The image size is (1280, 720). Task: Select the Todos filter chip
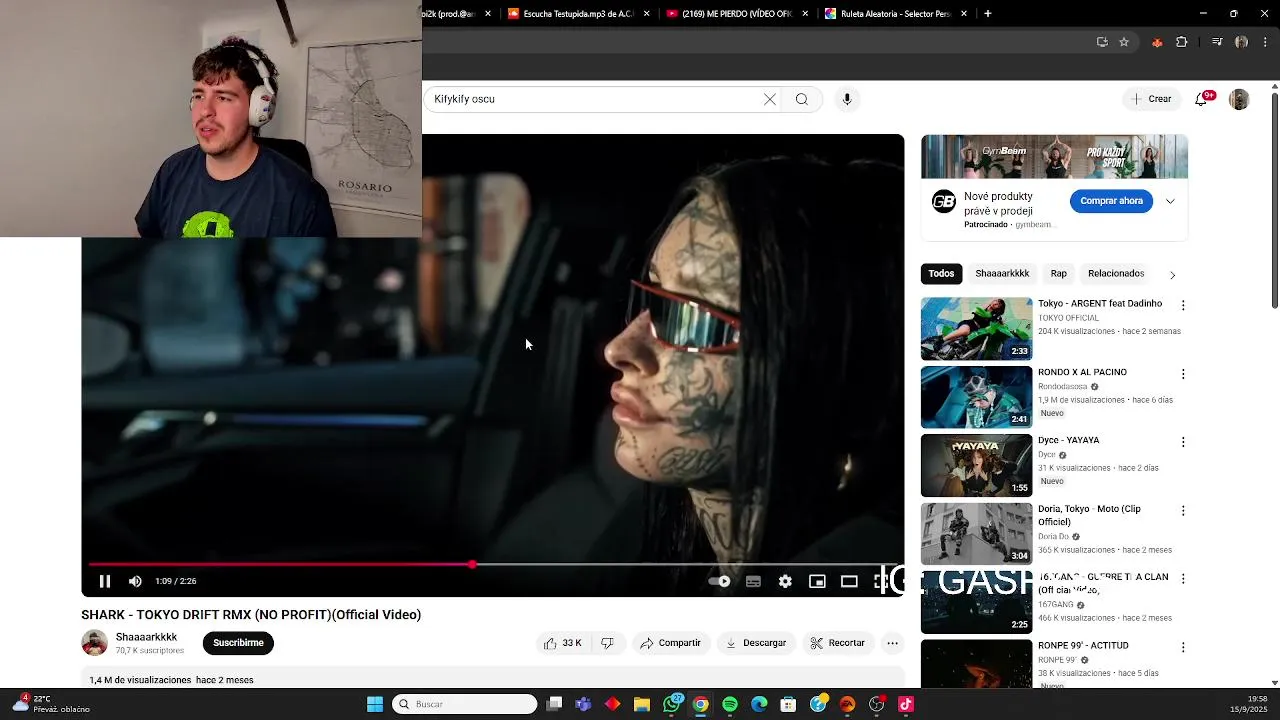[941, 273]
